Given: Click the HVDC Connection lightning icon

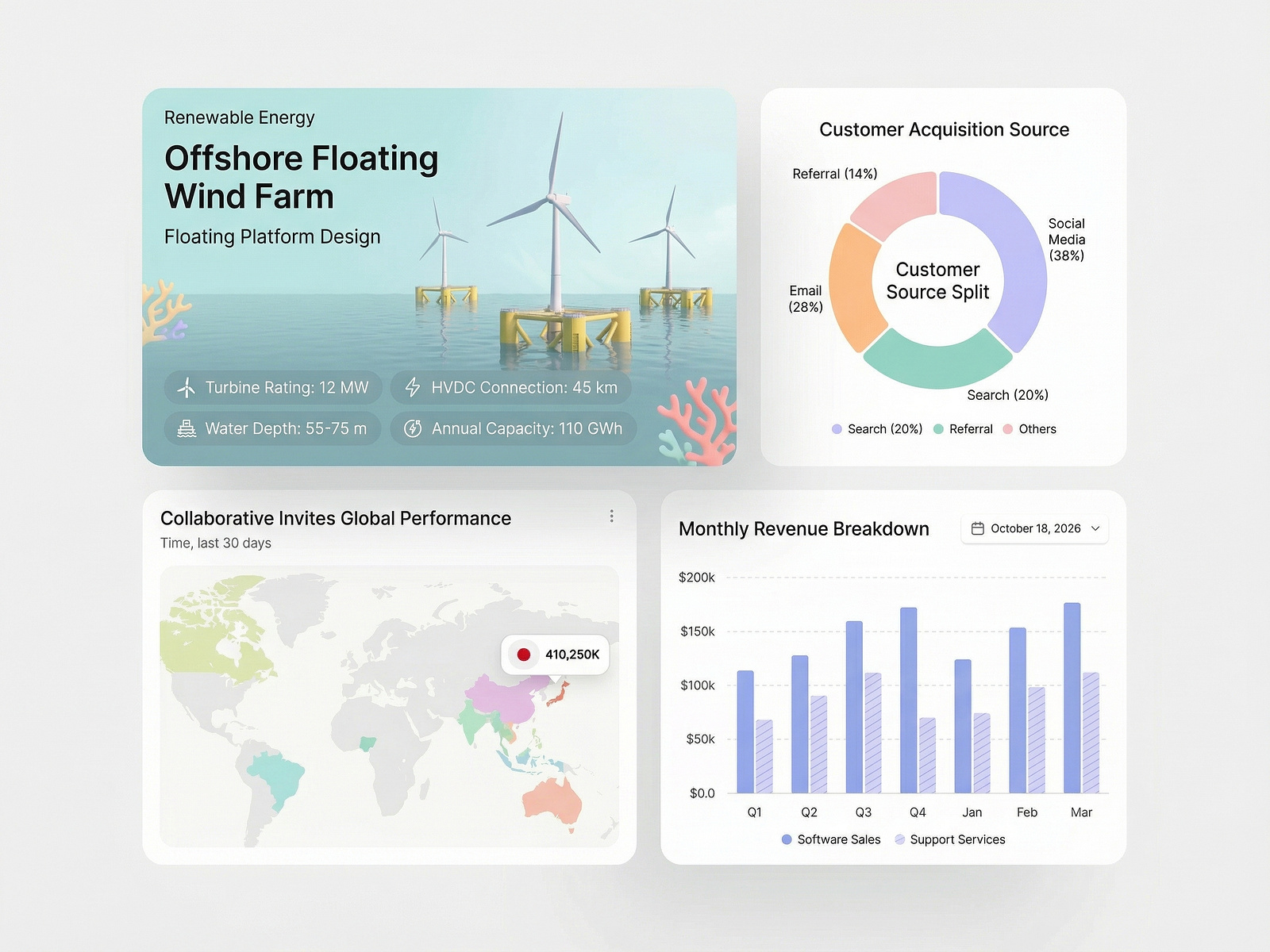Looking at the screenshot, I should click(412, 387).
